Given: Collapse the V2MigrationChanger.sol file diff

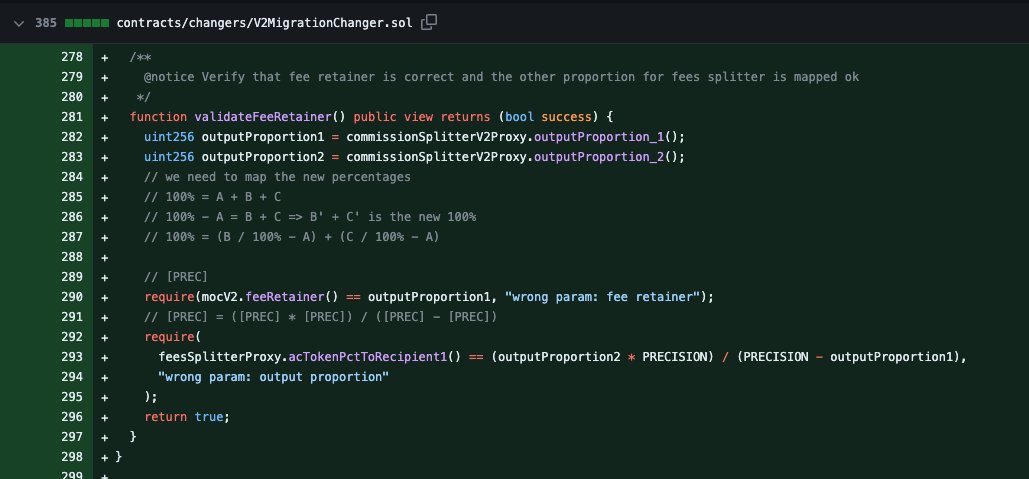Looking at the screenshot, I should click(18, 23).
